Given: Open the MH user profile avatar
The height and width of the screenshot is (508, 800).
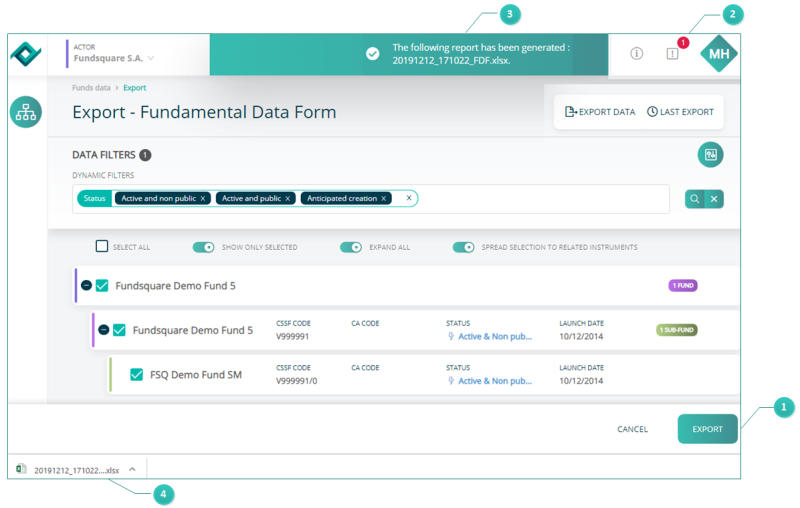Looking at the screenshot, I should point(718,54).
